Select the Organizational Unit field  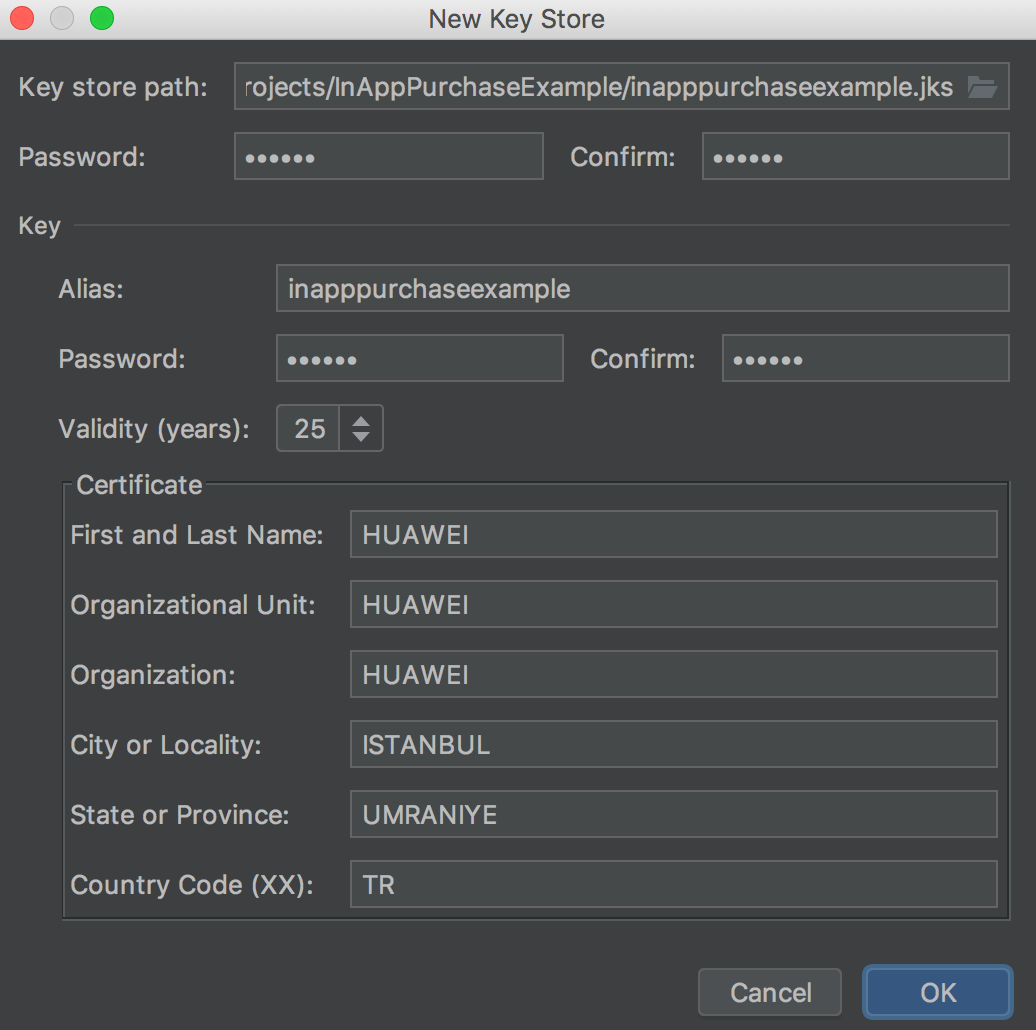pos(673,605)
